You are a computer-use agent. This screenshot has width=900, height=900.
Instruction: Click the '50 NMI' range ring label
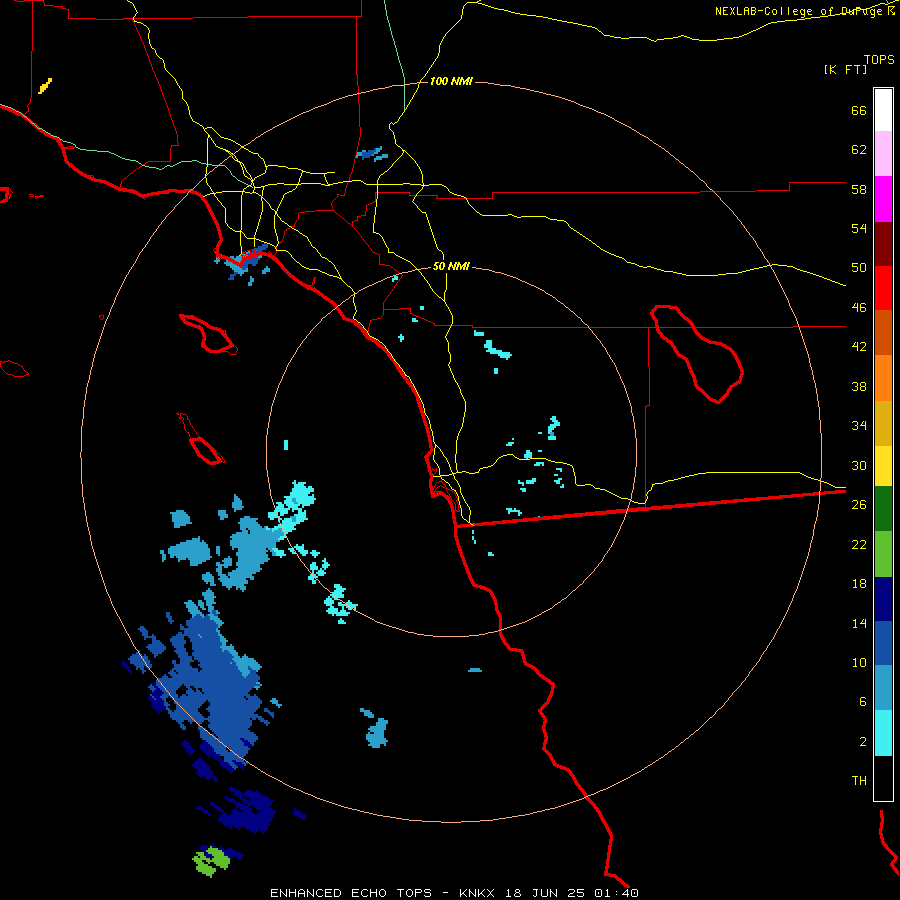pos(451,266)
